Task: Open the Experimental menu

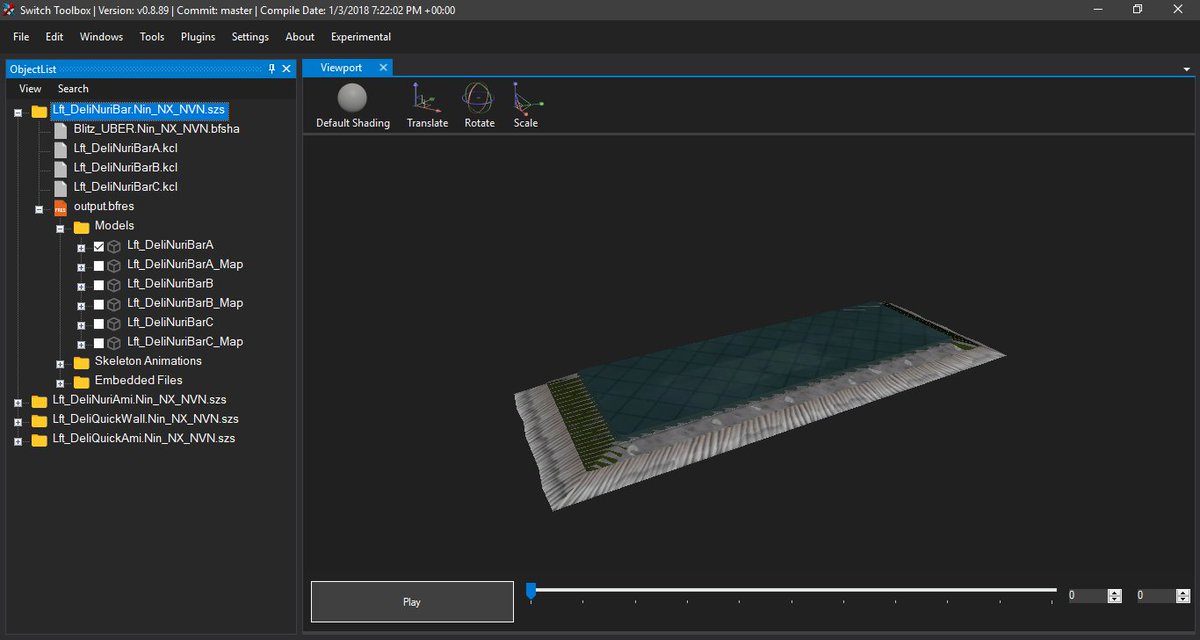Action: pos(361,37)
